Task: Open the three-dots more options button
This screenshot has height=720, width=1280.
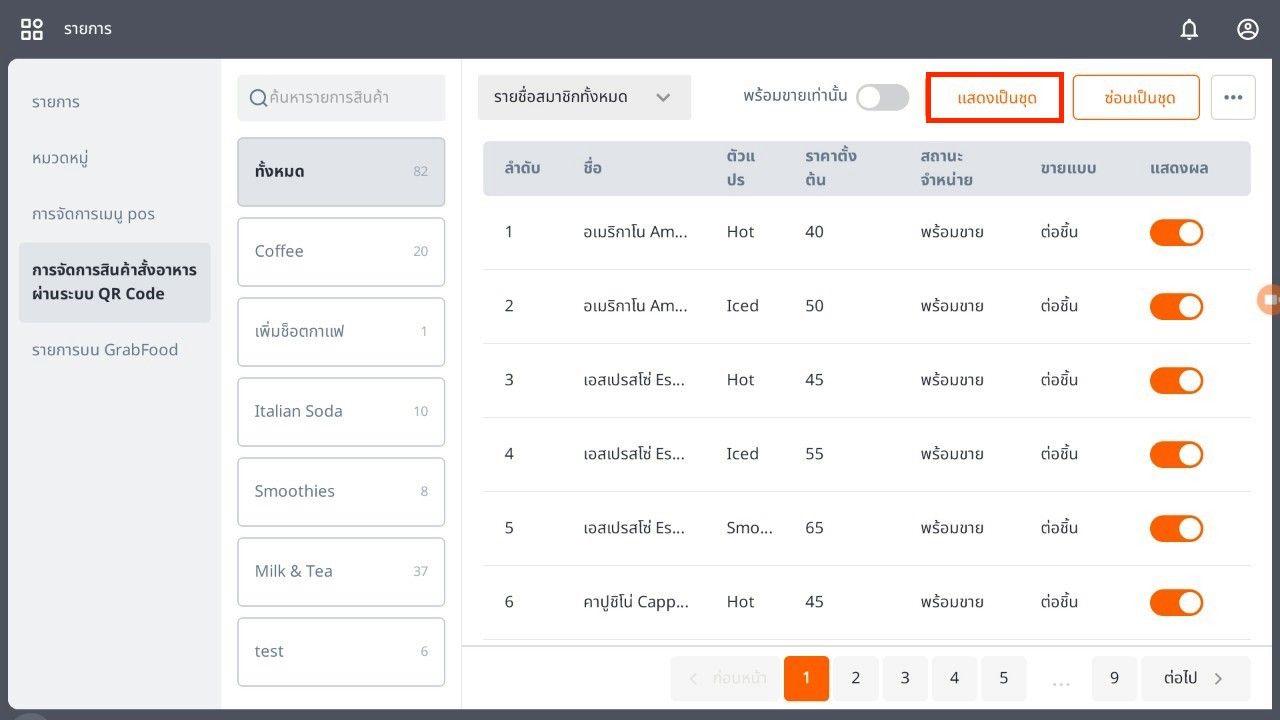Action: coord(1233,98)
